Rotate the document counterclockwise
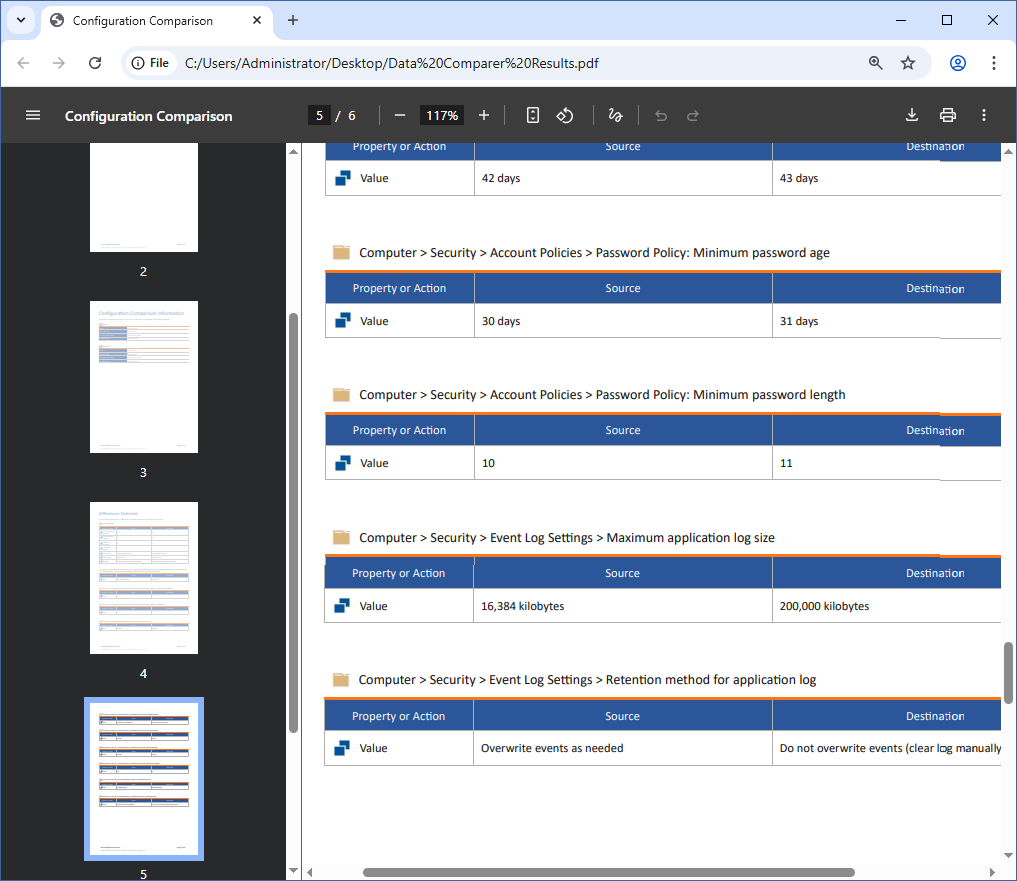This screenshot has width=1017, height=881. 565,115
